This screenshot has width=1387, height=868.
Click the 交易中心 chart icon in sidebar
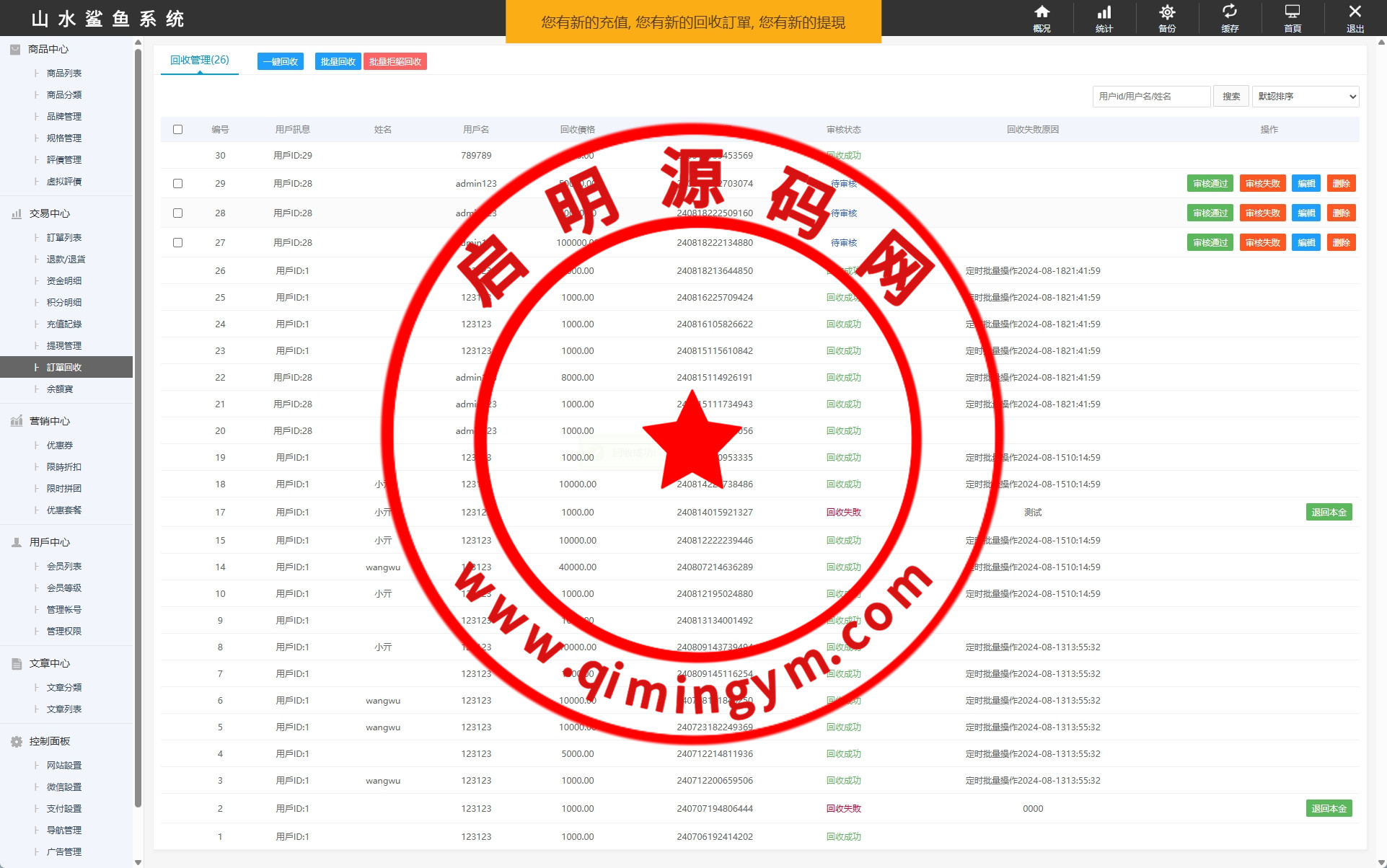tap(17, 214)
